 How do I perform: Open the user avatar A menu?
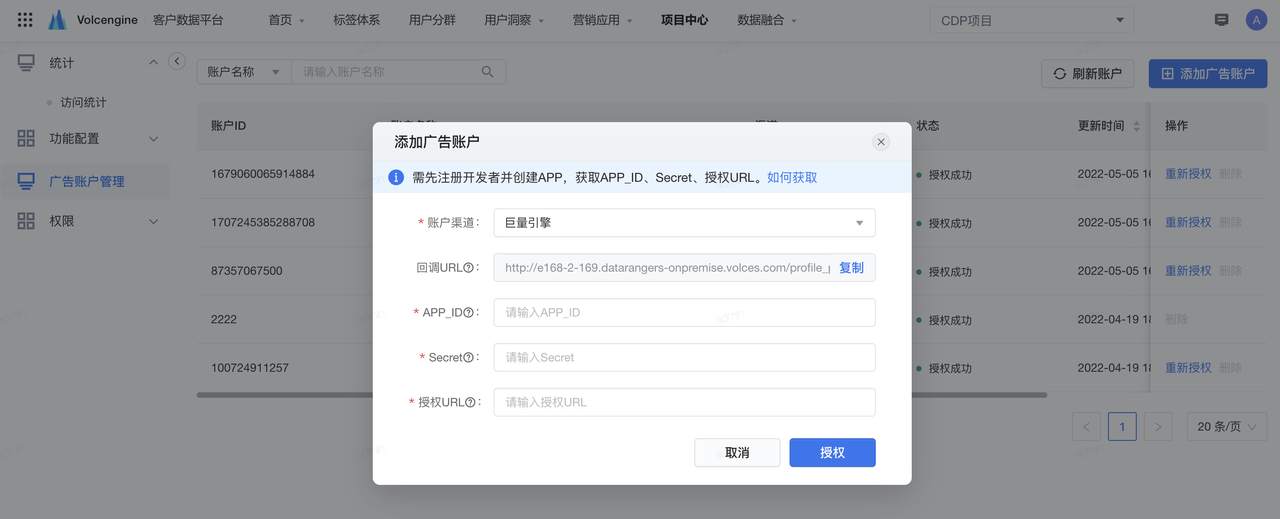(x=1256, y=20)
